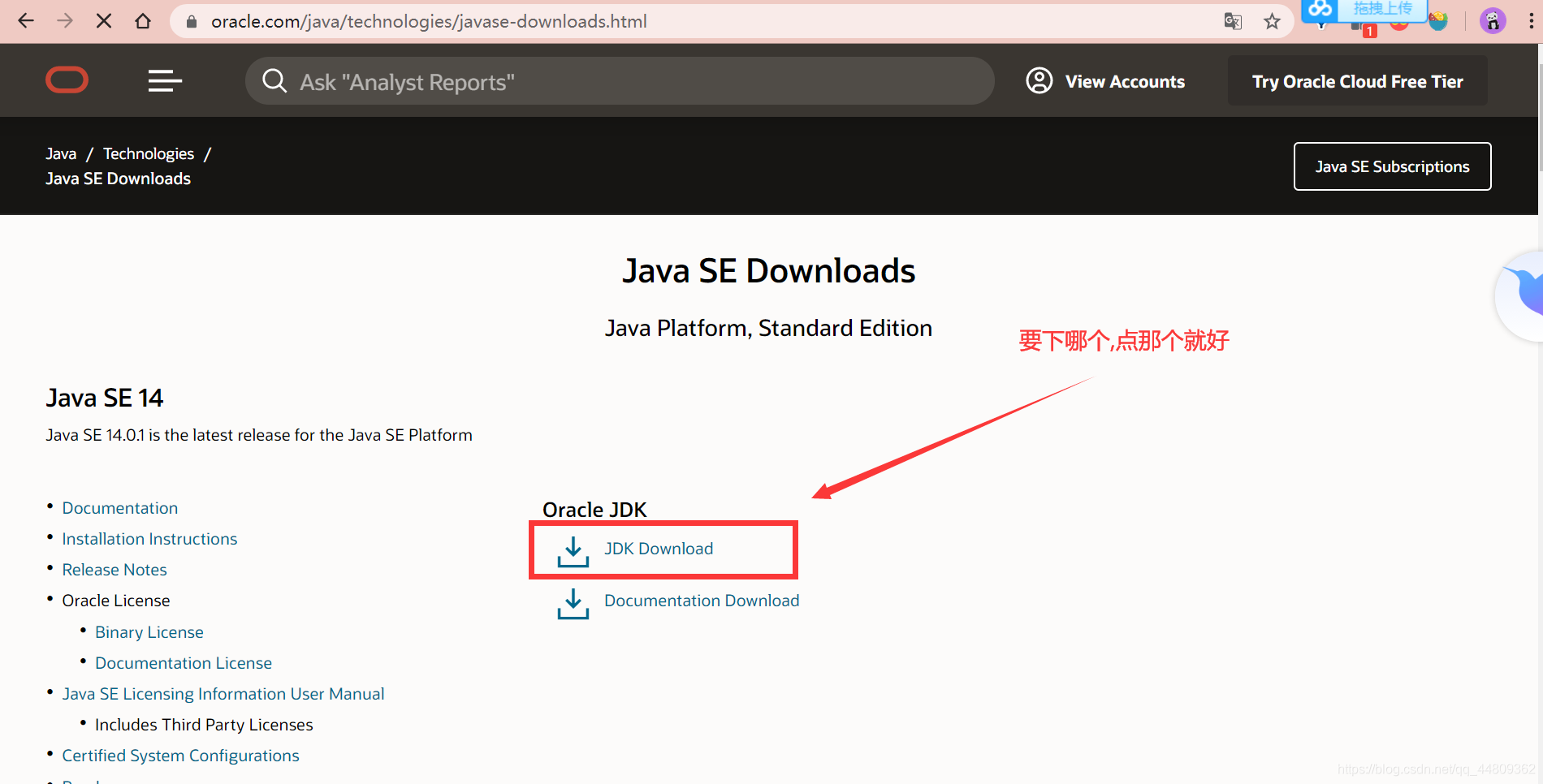
Task: Click the extension with red 1 badge
Action: pos(1363,28)
